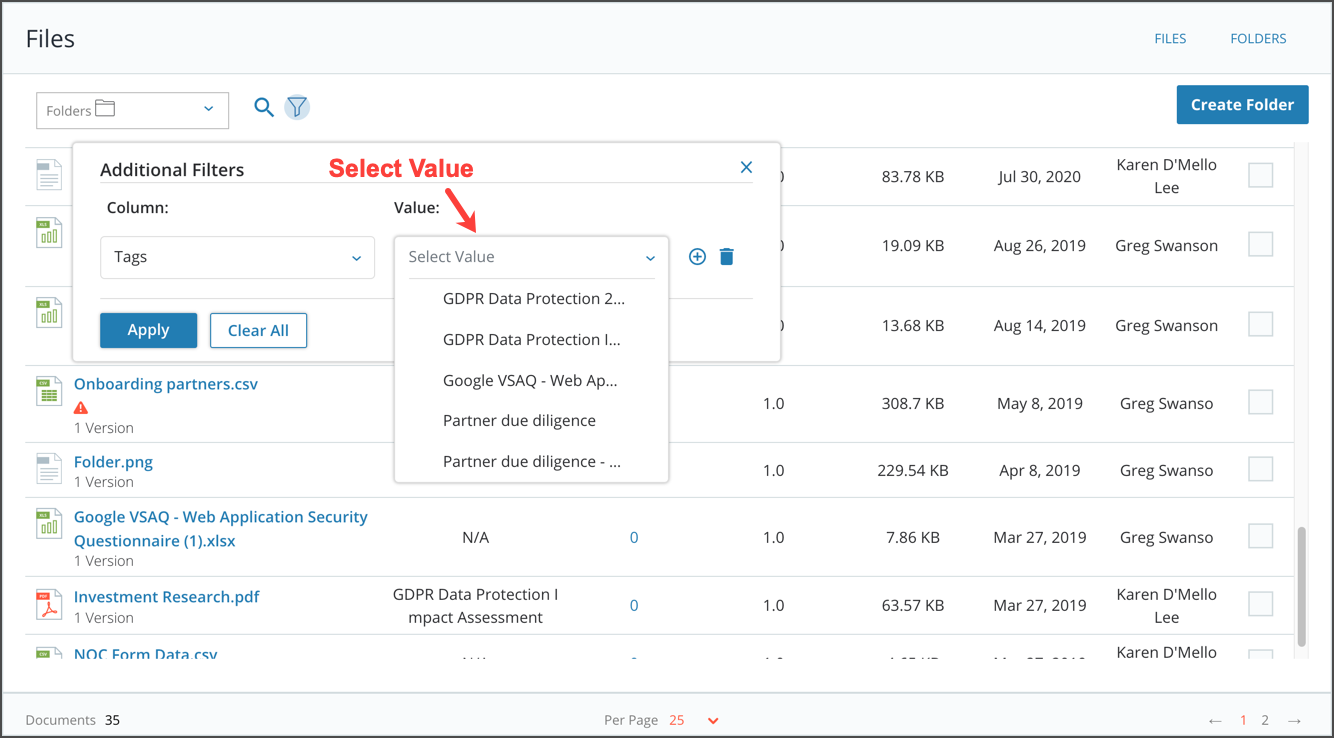Delete the filter with trash icon
1334x738 pixels.
pos(727,257)
